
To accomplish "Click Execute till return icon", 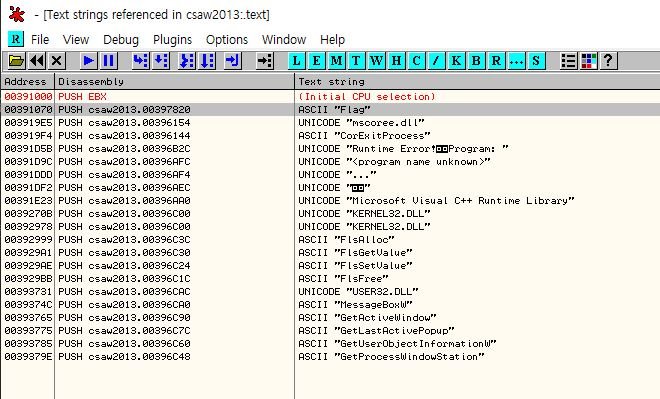I will point(232,61).
